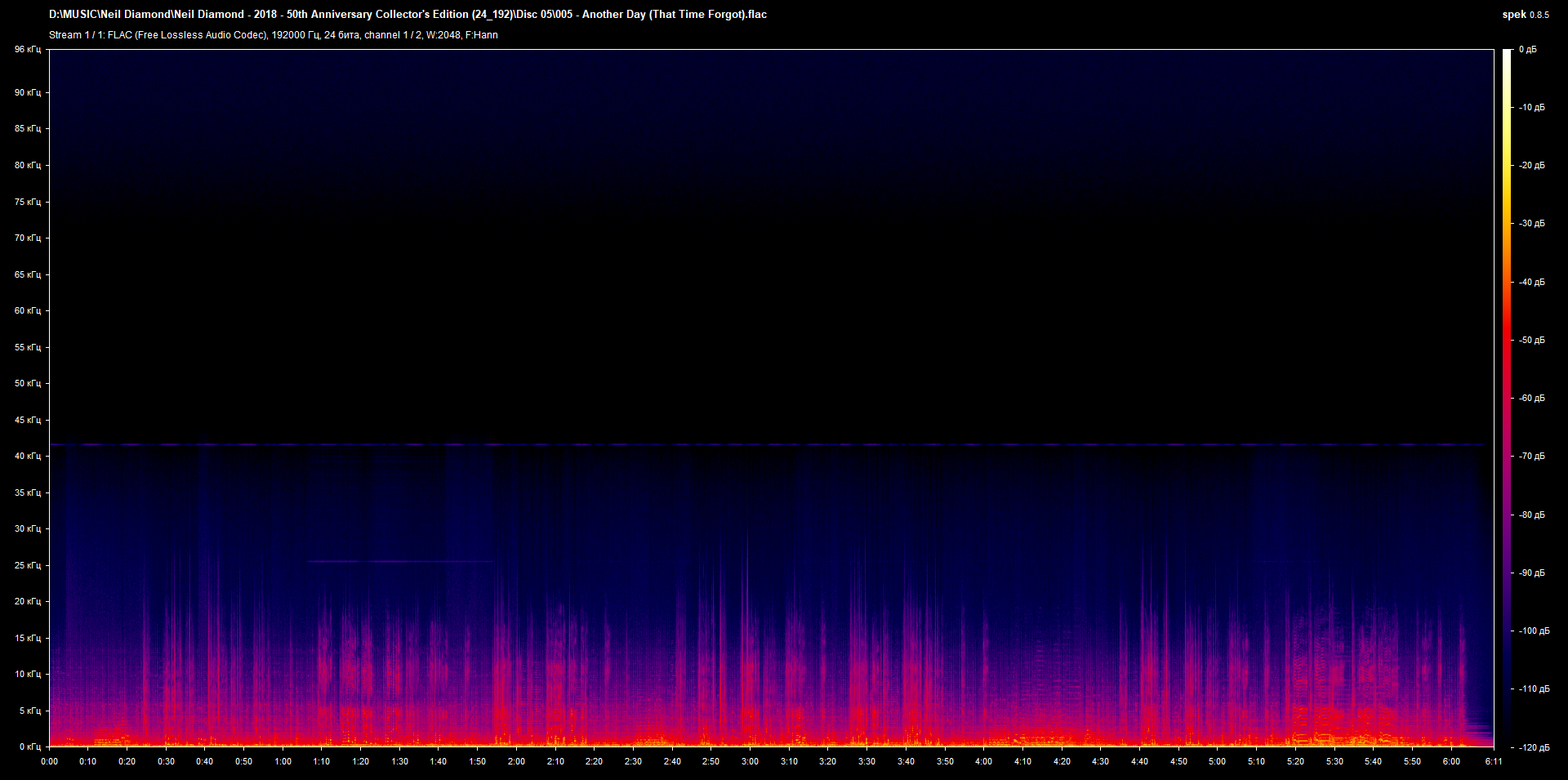Click the 0:00 time marker
1568x780 pixels.
(50, 760)
